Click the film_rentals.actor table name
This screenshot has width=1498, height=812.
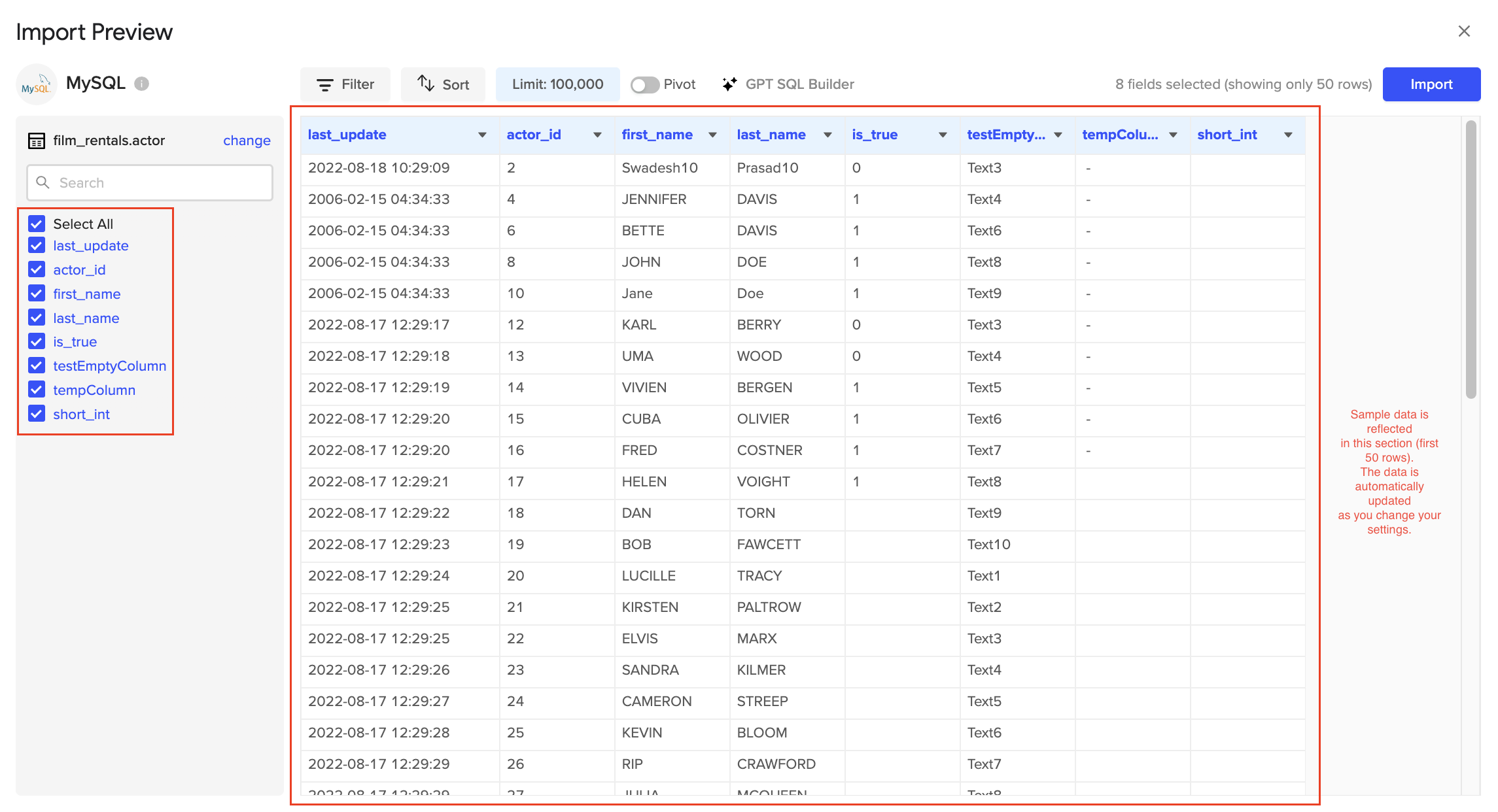point(109,141)
